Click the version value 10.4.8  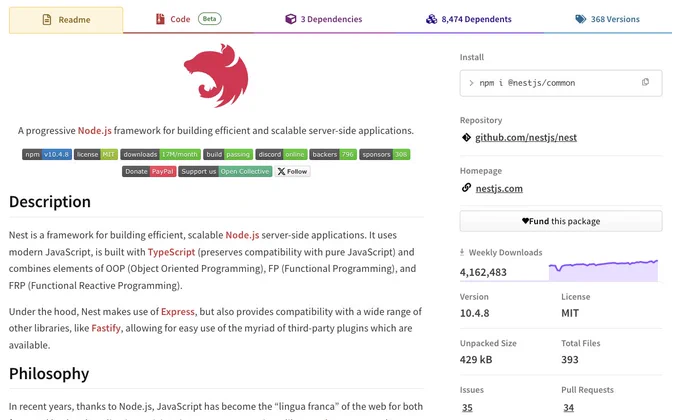click(474, 313)
